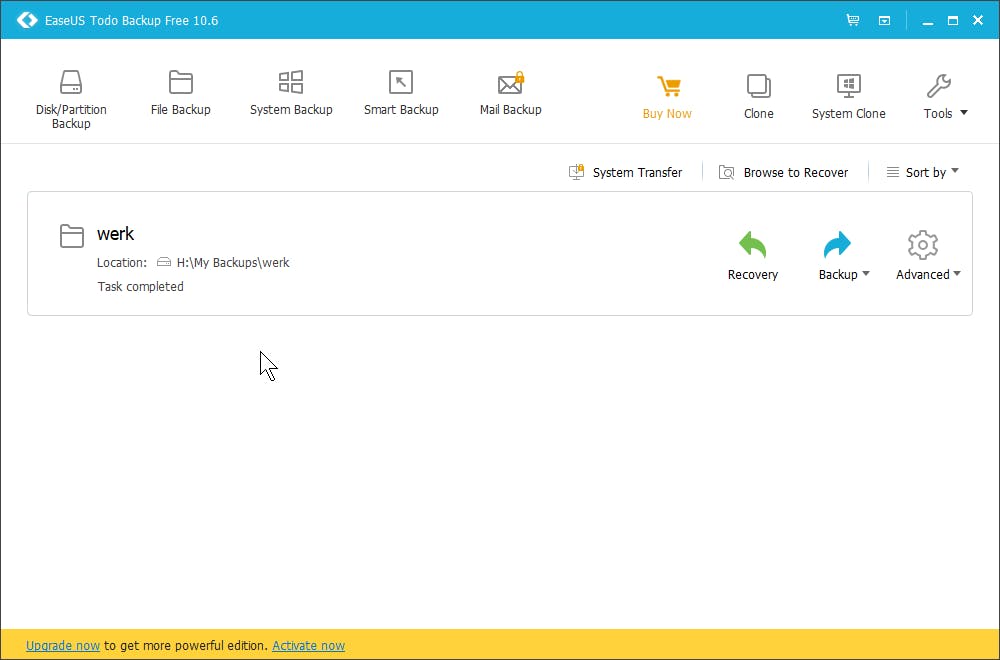The height and width of the screenshot is (660, 1000).
Task: Click the Upgrade now link
Action: [x=63, y=645]
